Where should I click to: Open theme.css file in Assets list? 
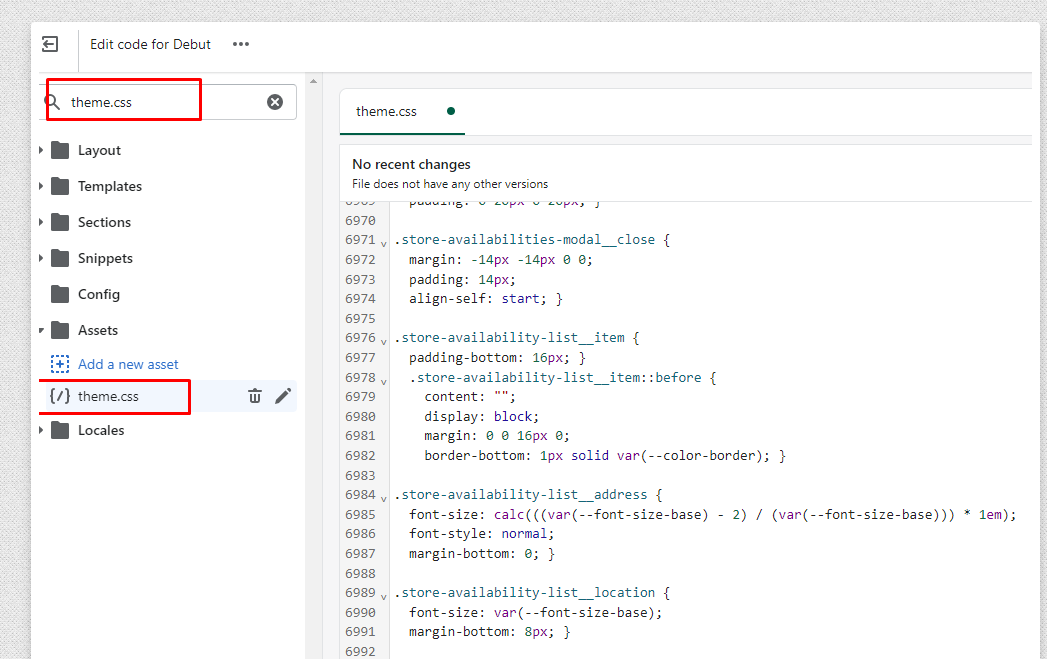point(108,397)
